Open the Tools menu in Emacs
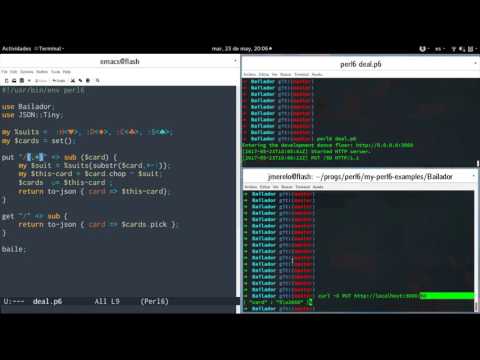This screenshot has height=360, width=480. 56,72
